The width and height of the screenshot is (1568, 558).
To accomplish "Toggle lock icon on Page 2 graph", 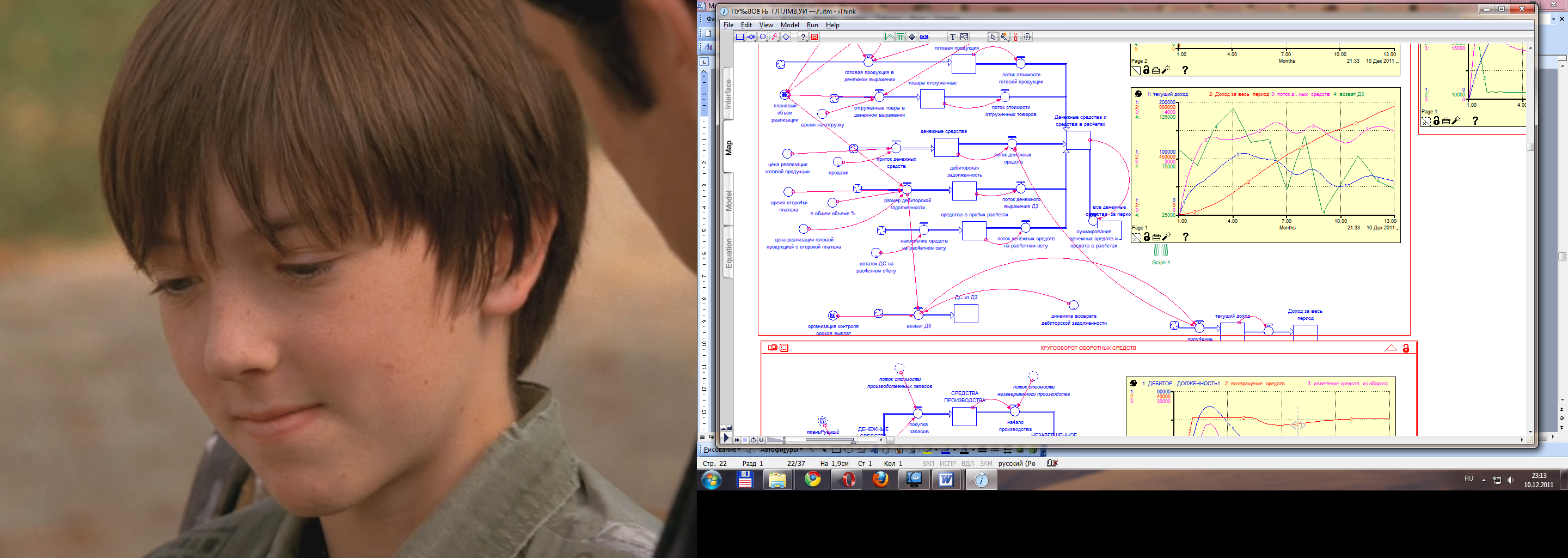I will click(x=1146, y=70).
